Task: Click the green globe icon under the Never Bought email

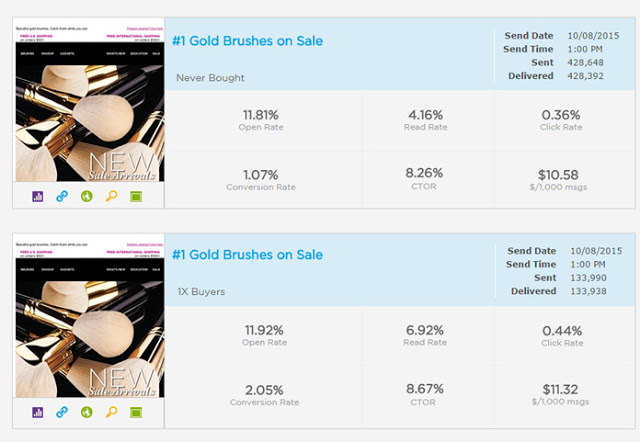Action: 86,194
